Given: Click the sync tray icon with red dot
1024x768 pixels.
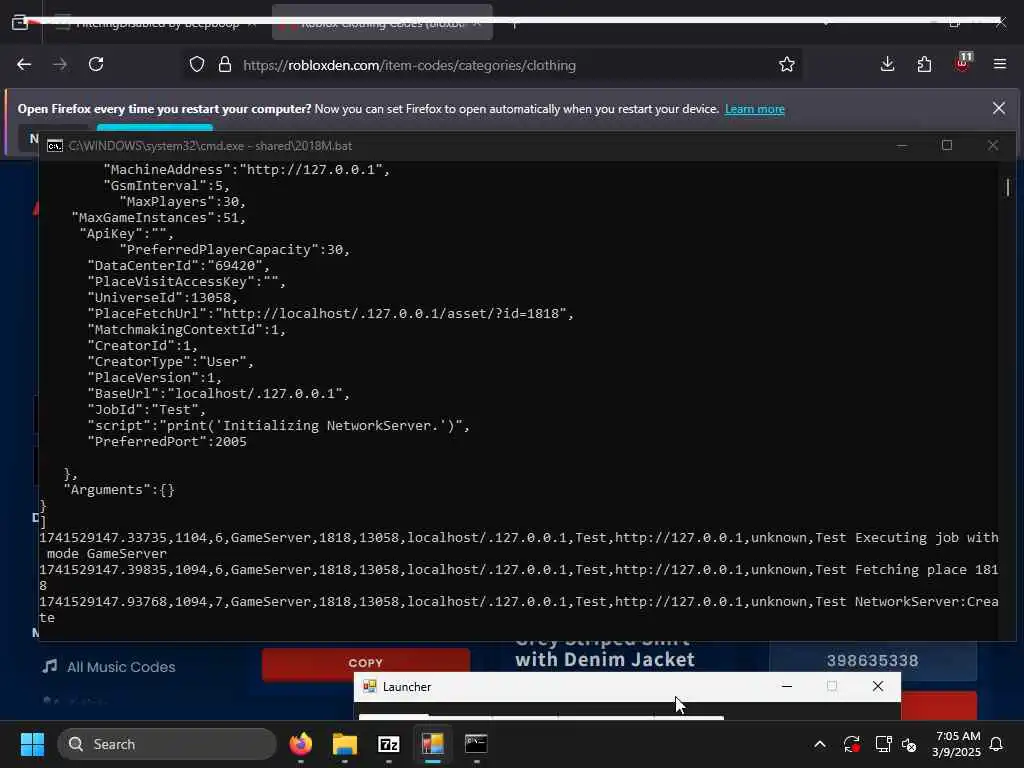Looking at the screenshot, I should (x=852, y=744).
